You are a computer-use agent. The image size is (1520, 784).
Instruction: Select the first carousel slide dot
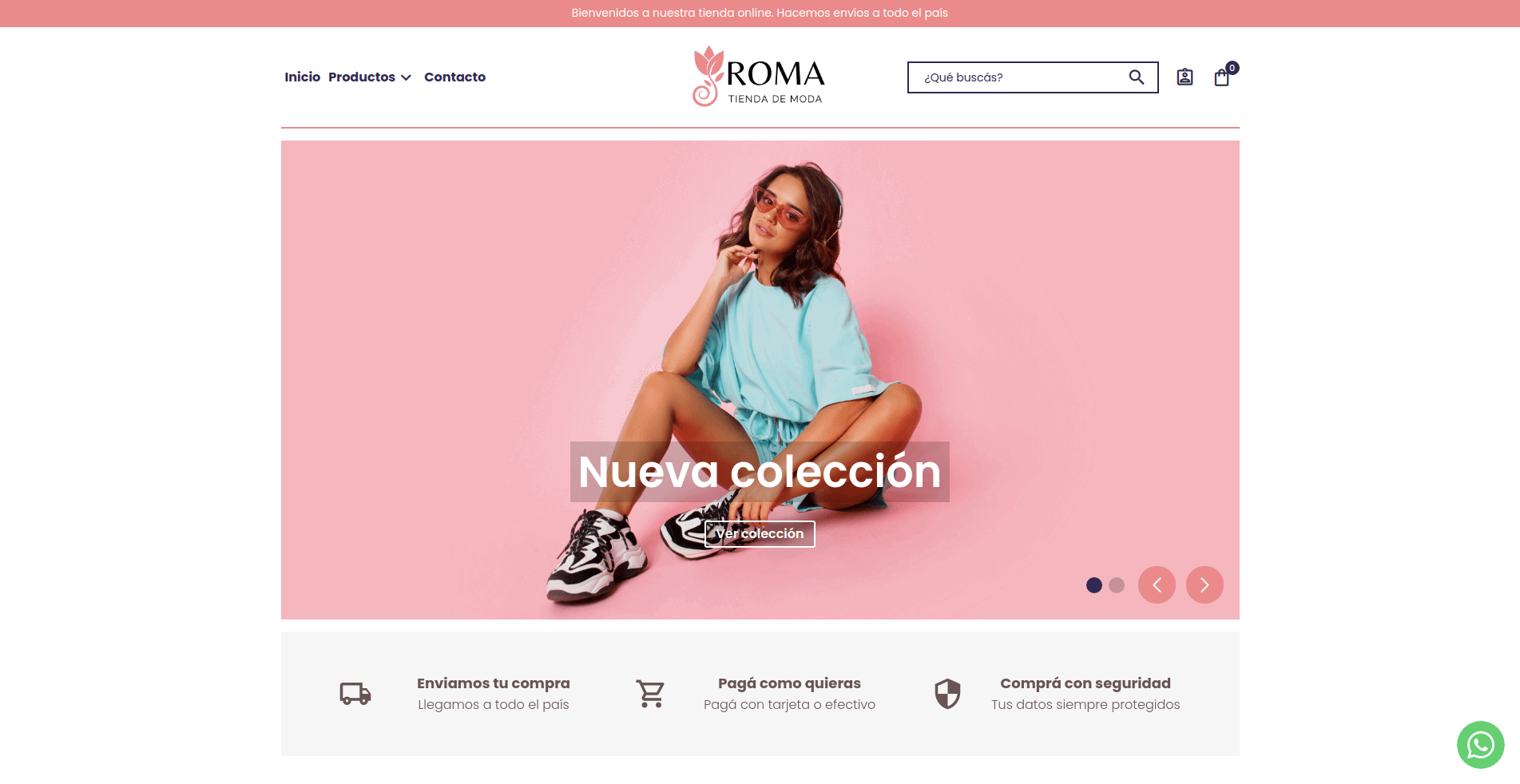pyautogui.click(x=1094, y=585)
